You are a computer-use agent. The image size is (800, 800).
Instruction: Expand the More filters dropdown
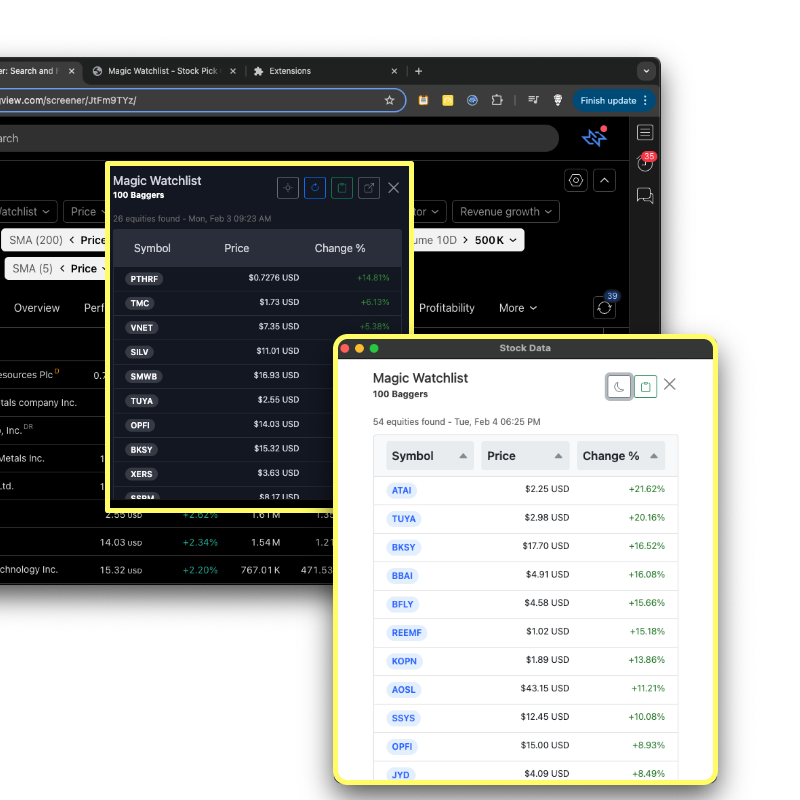[517, 308]
